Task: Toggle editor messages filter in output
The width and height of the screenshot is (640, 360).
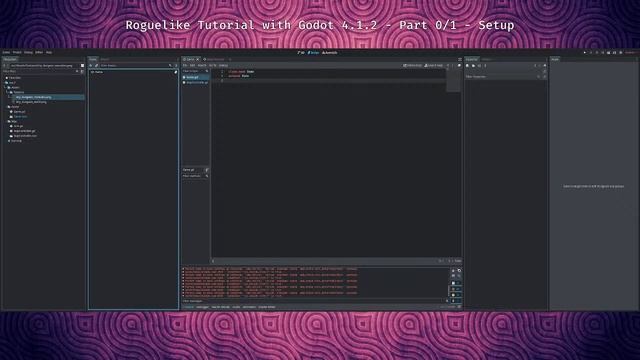Action: point(456,300)
